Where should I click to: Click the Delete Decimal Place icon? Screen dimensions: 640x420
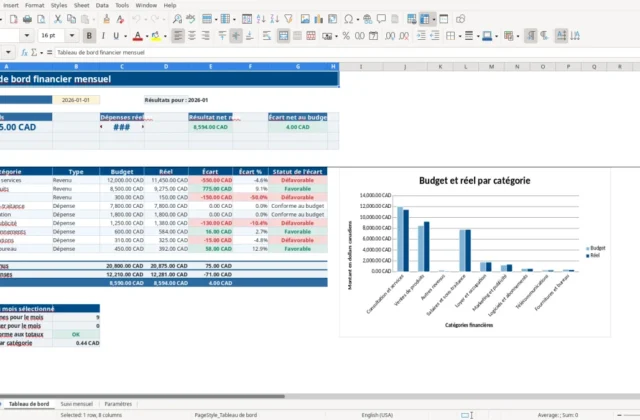[404, 36]
